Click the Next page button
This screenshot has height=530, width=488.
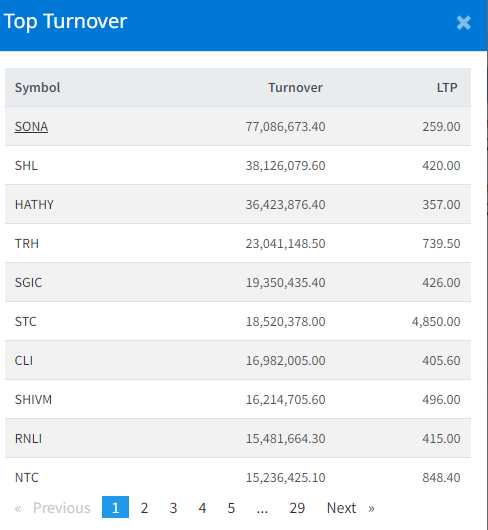pyautogui.click(x=350, y=507)
